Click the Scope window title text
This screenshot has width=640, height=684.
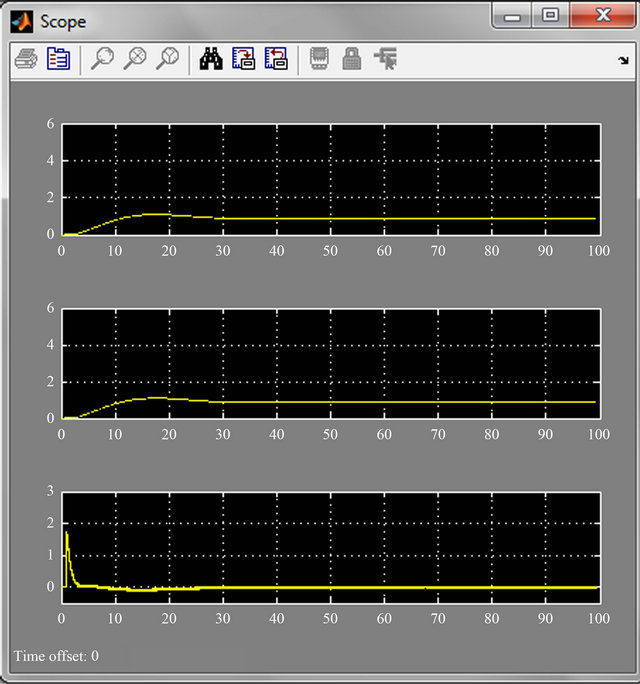pos(63,22)
